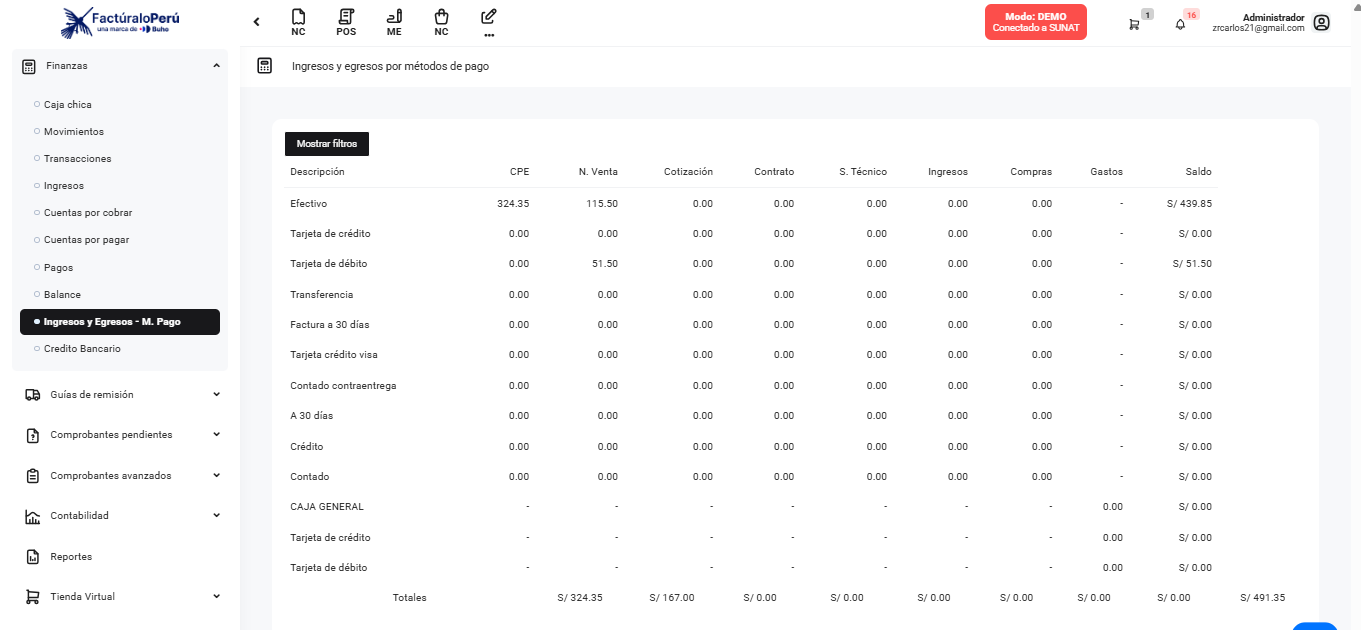
Task: Collapse the sidebar with the back arrow
Action: pyautogui.click(x=257, y=22)
